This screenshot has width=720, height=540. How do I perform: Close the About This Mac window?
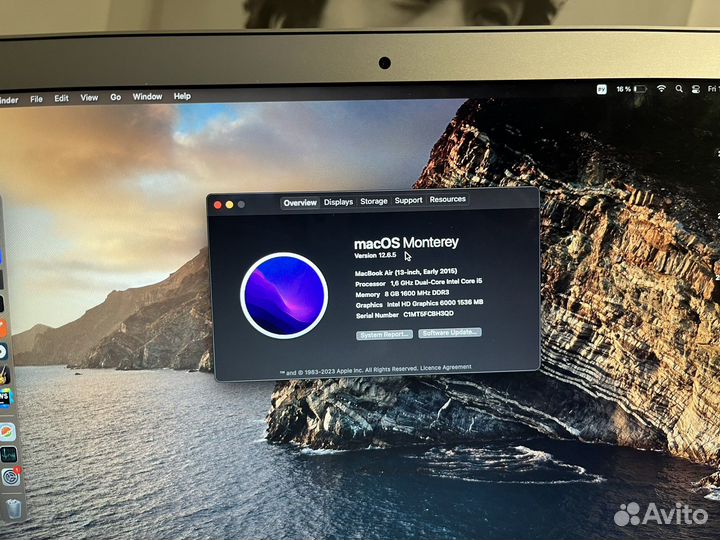coord(218,205)
